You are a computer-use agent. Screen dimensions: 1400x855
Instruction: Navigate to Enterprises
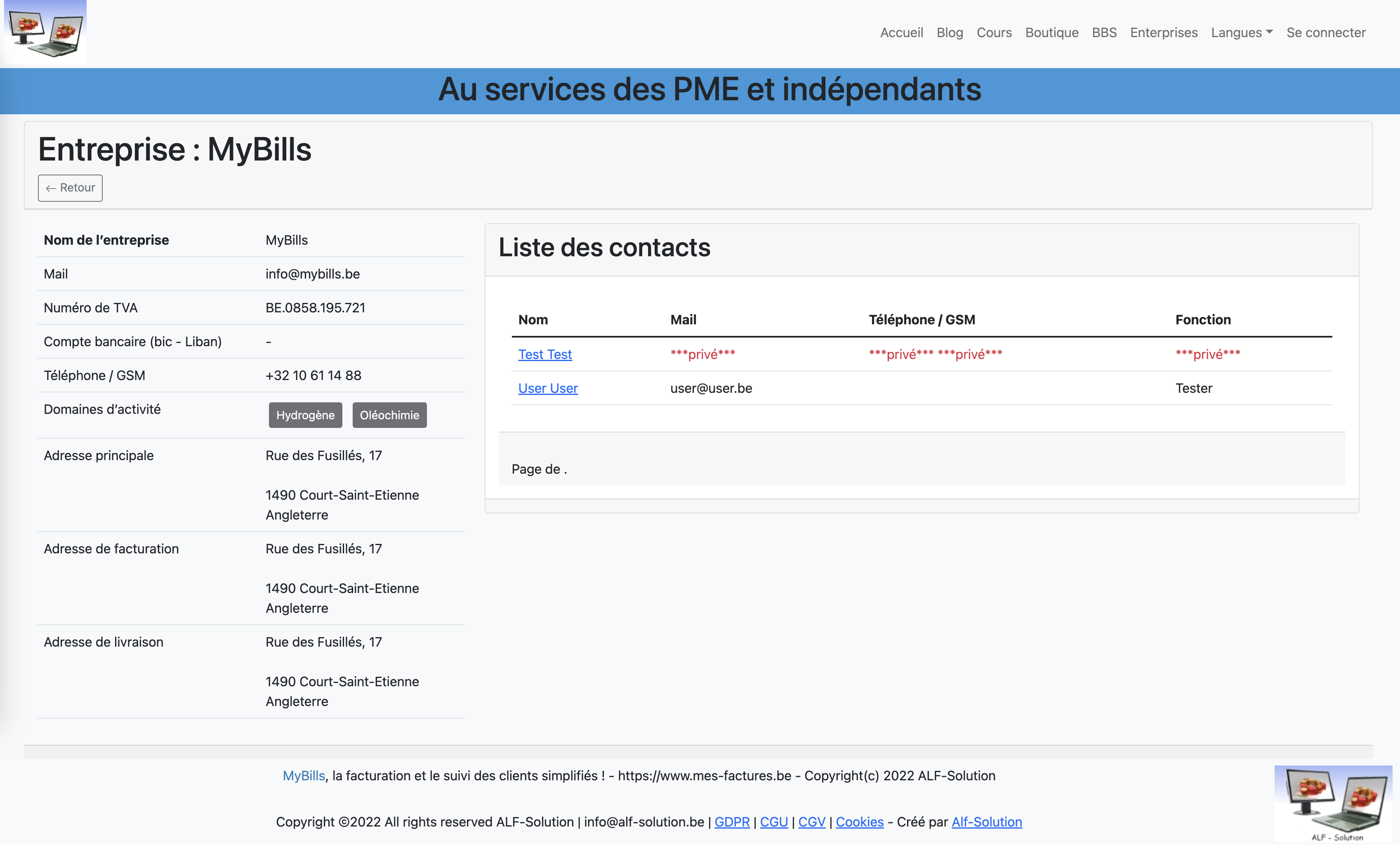(1164, 33)
